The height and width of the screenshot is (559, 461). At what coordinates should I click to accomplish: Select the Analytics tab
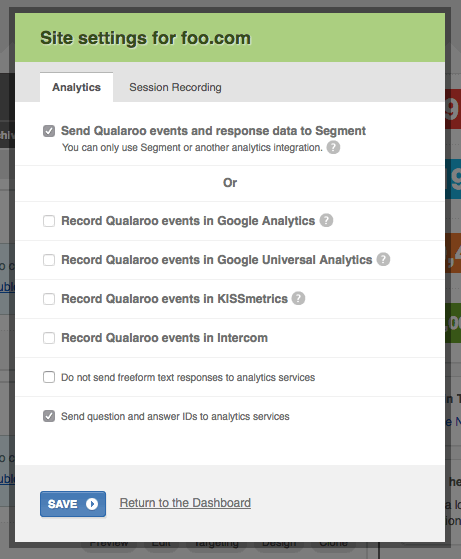76,87
